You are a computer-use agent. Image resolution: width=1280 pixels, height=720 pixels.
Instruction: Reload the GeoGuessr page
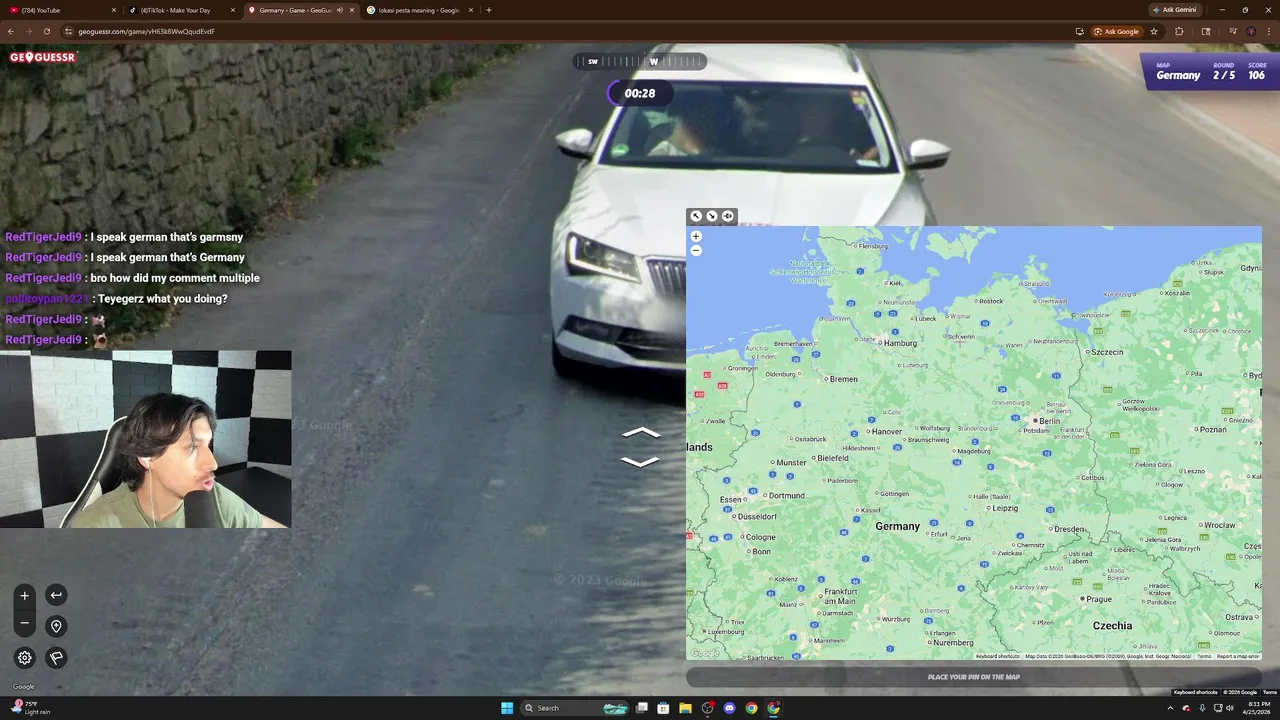click(x=46, y=31)
